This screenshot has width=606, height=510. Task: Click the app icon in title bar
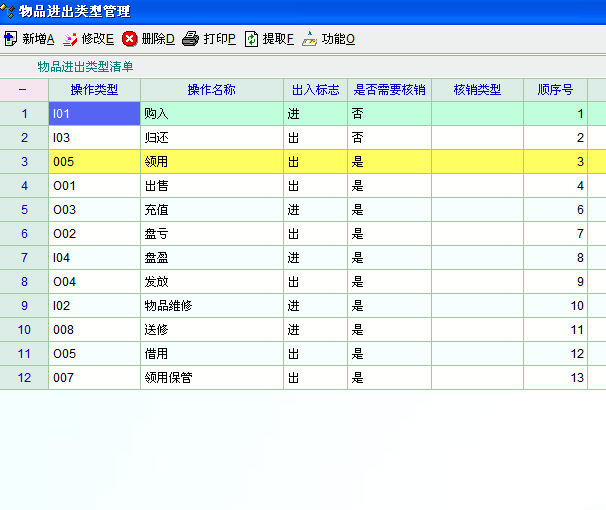click(9, 11)
